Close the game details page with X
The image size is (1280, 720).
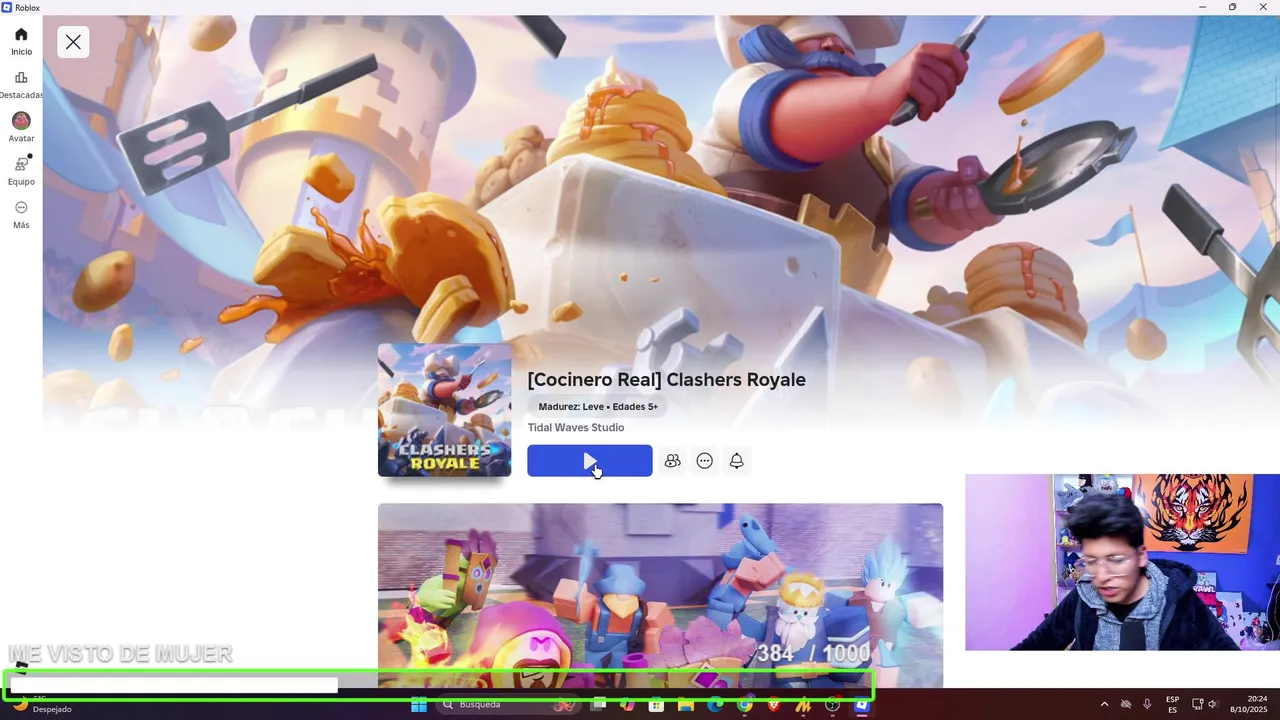coord(73,42)
